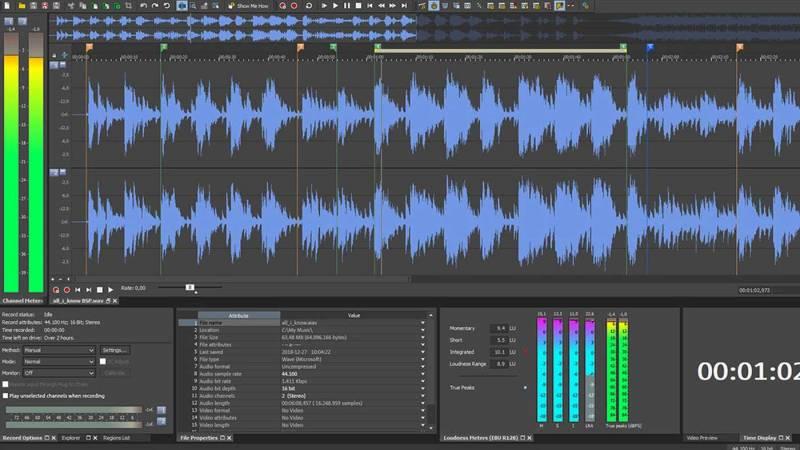Viewport: 800px width, 450px height.
Task: Toggle record channel 1 button beside the meter
Action: click(x=161, y=410)
